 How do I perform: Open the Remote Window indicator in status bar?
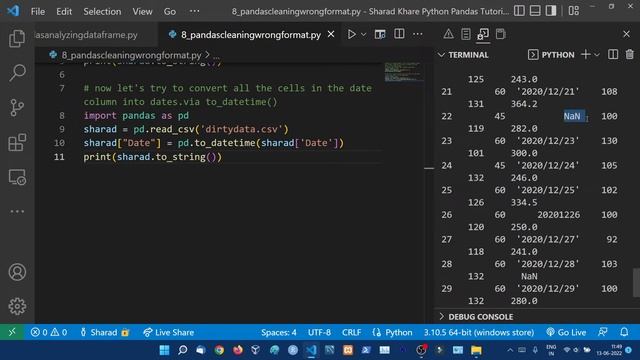(x=12, y=332)
